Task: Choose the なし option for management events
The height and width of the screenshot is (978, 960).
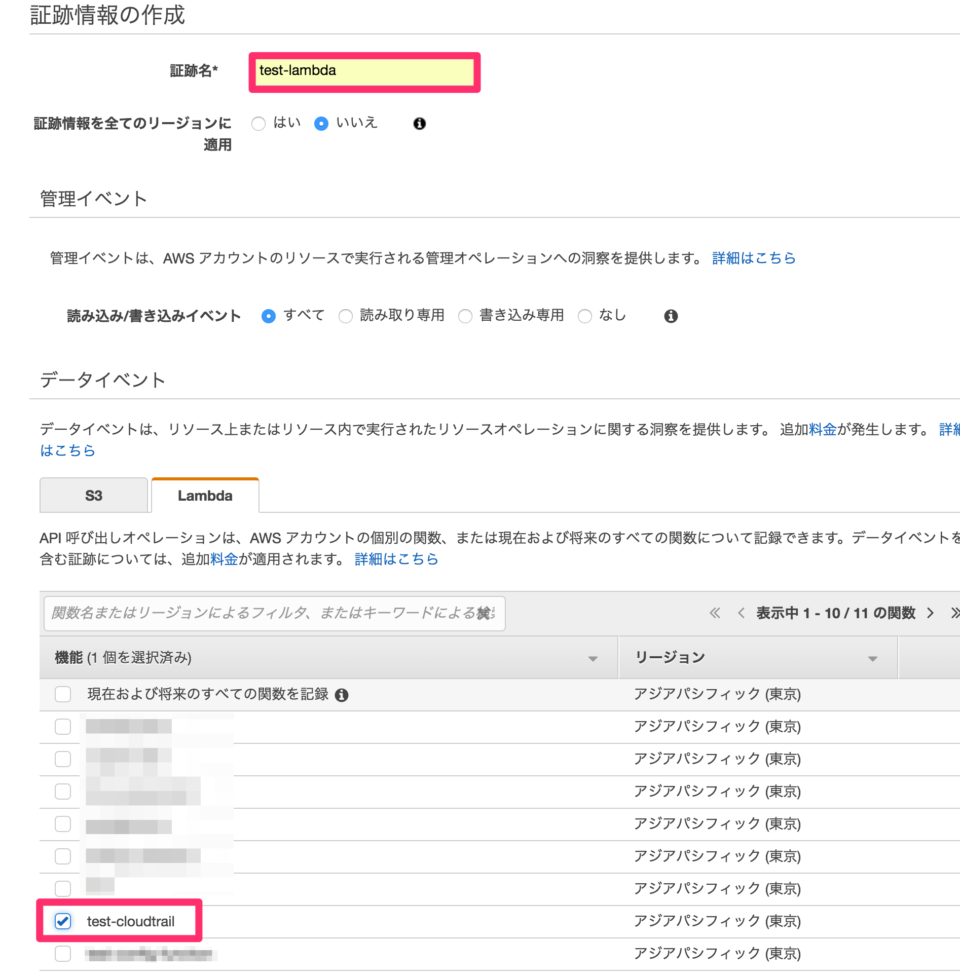Action: coord(585,315)
